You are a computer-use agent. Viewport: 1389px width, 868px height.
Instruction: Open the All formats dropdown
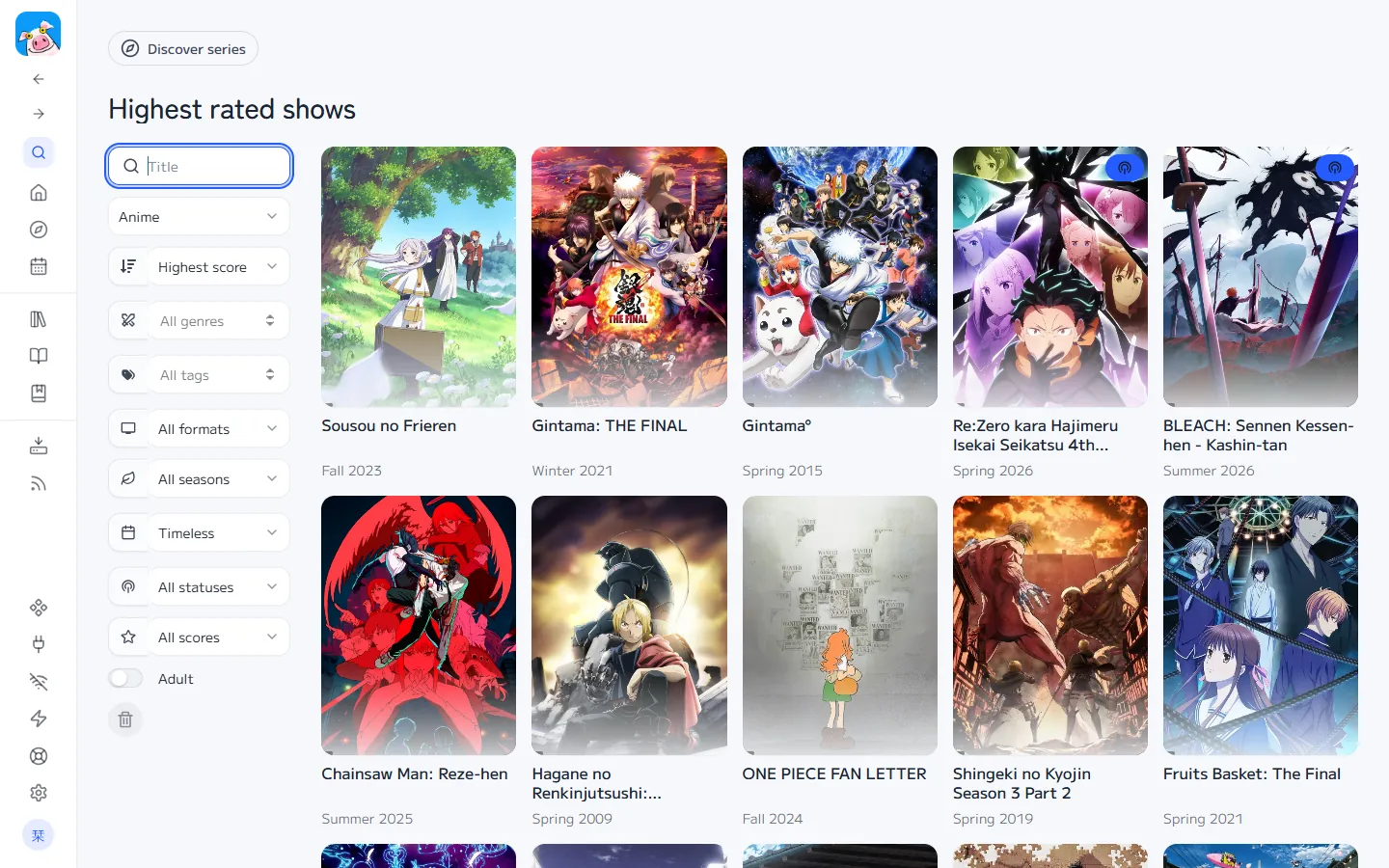[x=219, y=429]
